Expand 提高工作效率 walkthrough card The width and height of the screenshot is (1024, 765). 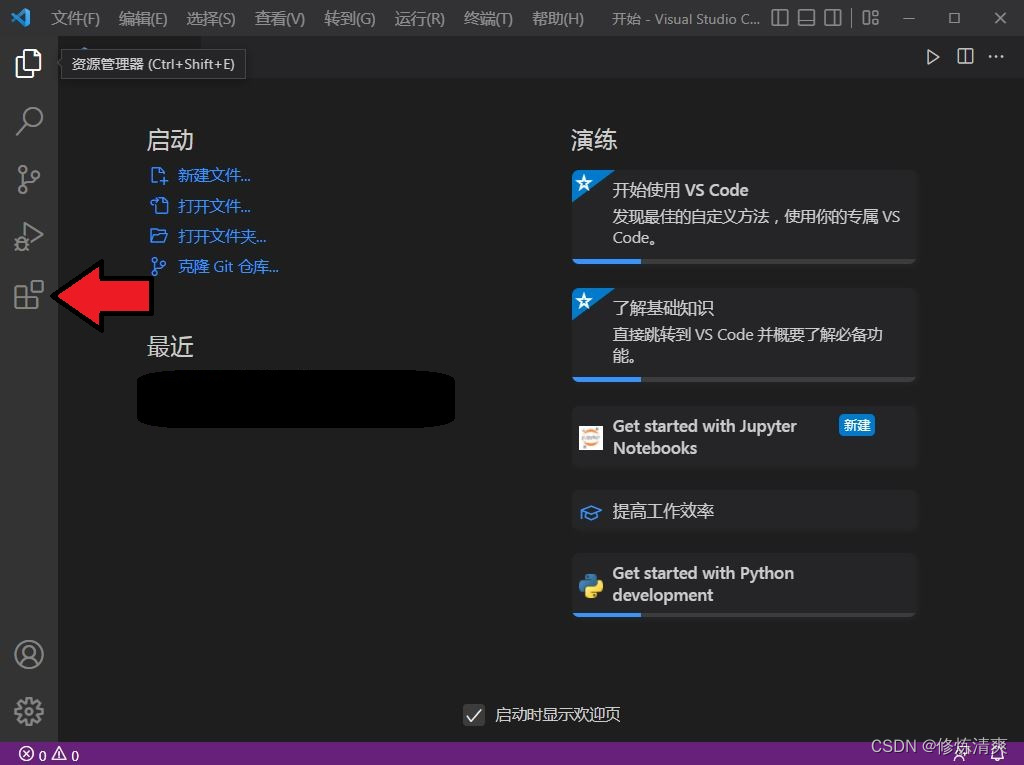[743, 511]
